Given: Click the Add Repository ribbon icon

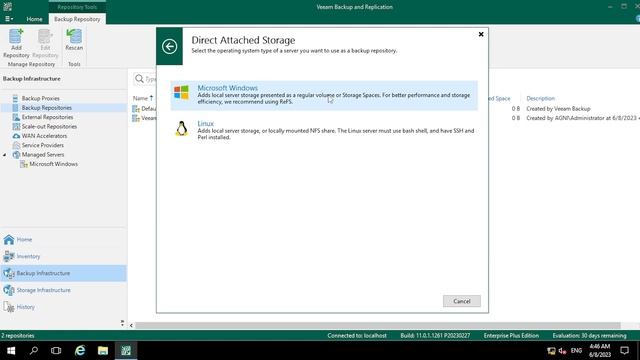Looking at the screenshot, I should 16,43.
